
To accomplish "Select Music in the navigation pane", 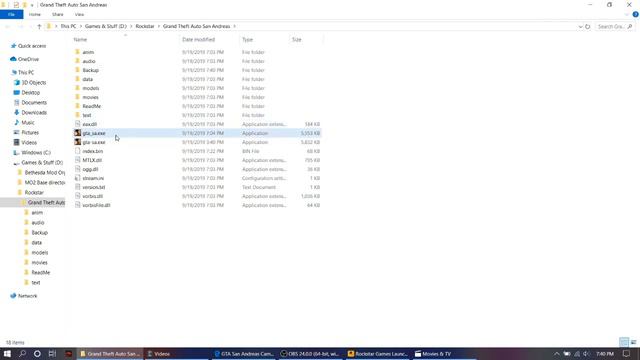I will [x=28, y=122].
